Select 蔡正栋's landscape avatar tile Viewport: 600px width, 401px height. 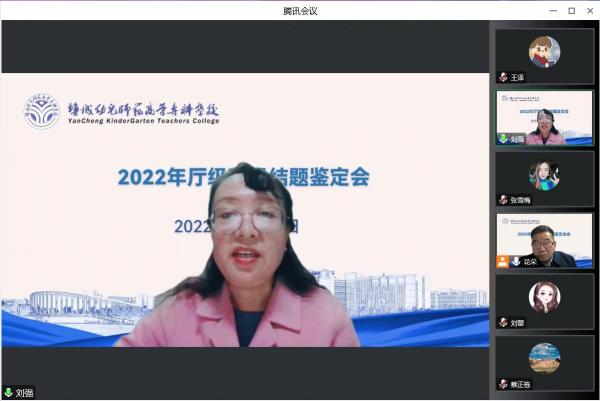pyautogui.click(x=544, y=358)
